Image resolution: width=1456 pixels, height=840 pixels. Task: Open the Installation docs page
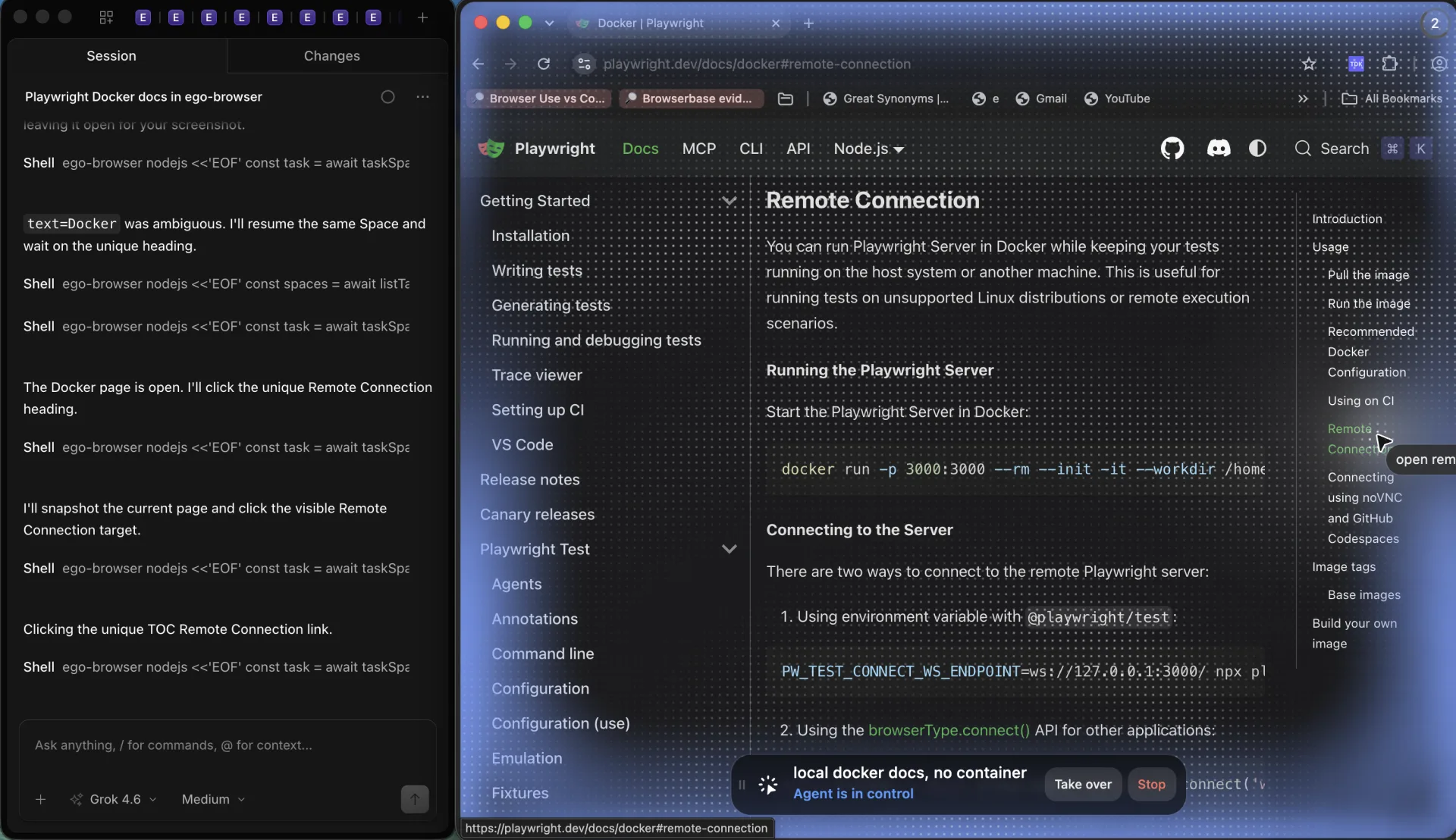pos(530,236)
